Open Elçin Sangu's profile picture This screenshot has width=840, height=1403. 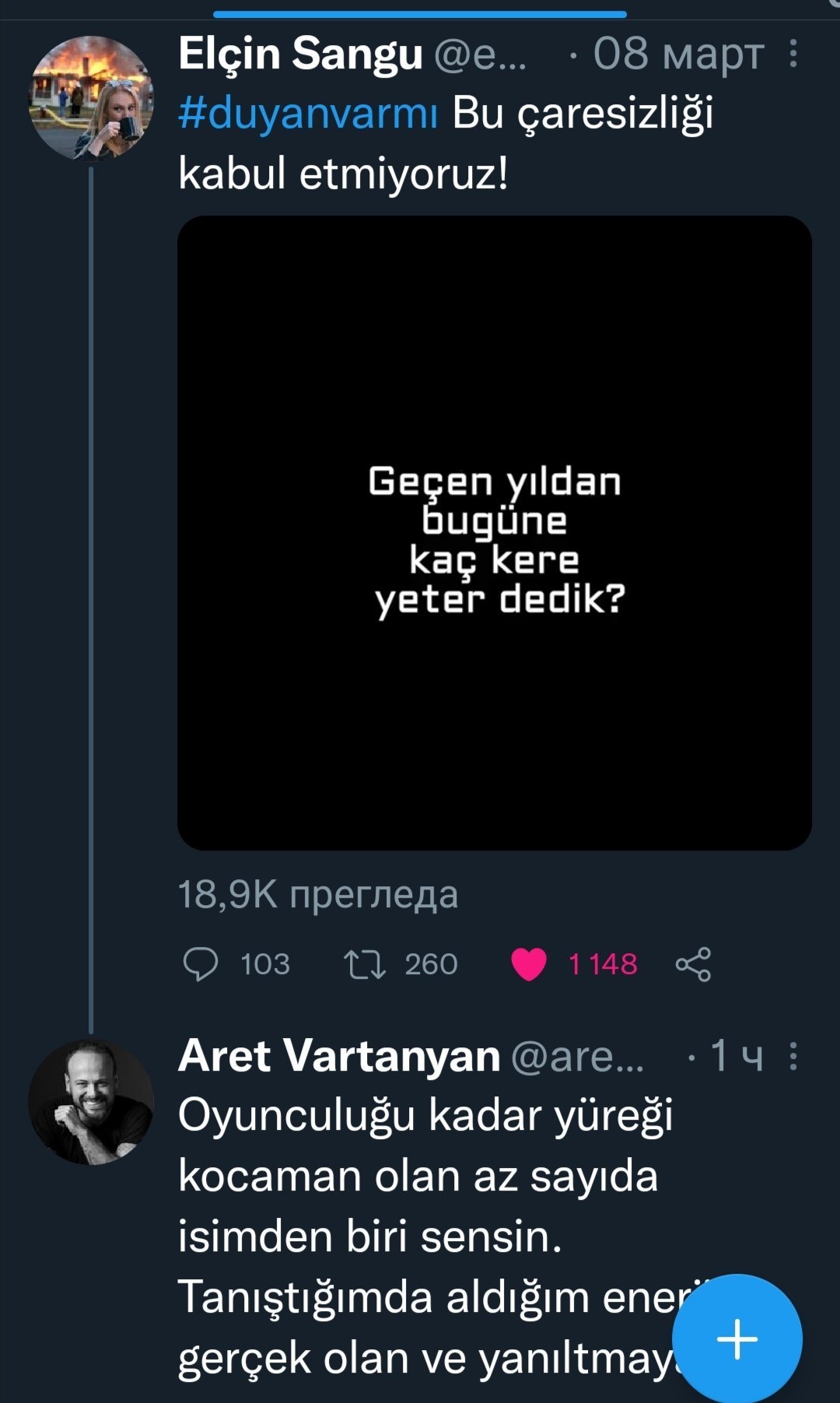(x=91, y=98)
